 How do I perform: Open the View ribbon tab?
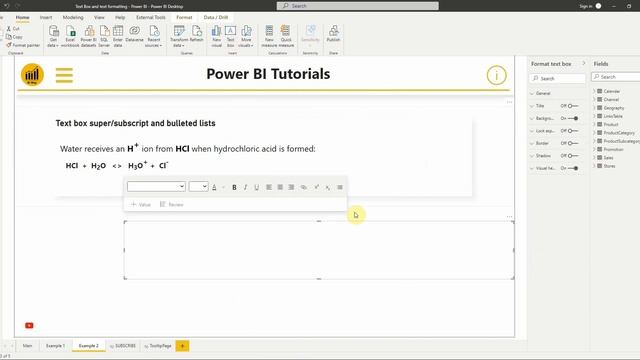click(99, 18)
